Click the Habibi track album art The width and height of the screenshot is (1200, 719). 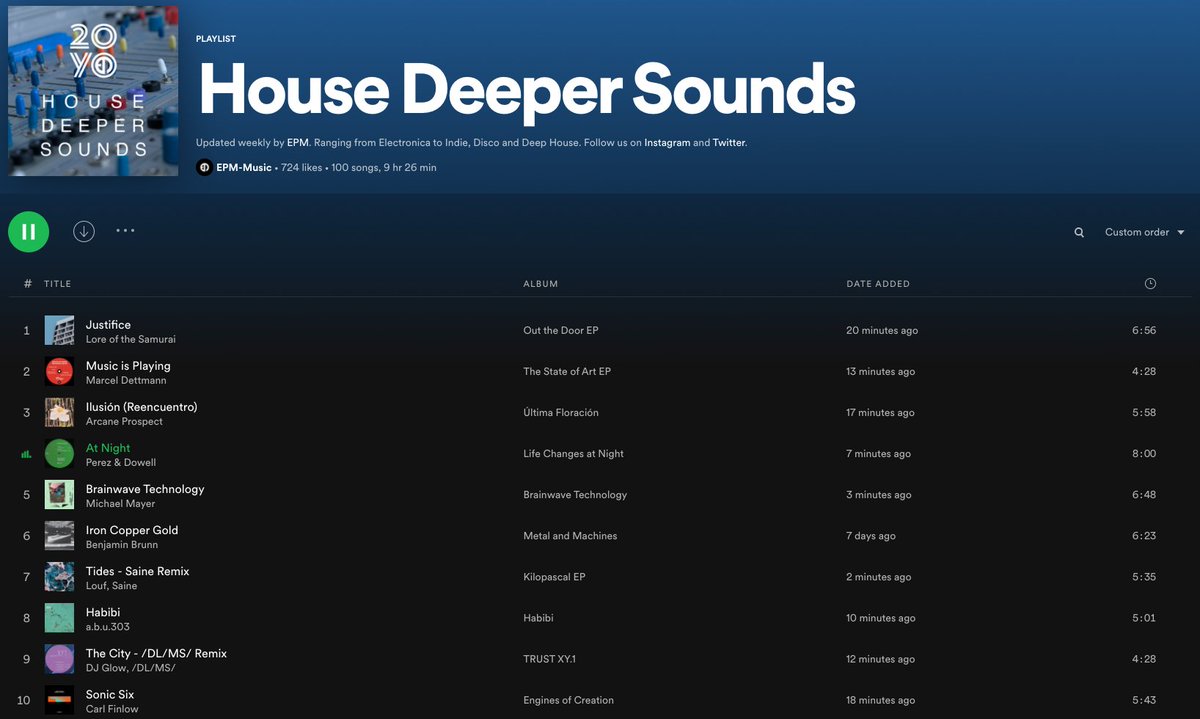59,618
